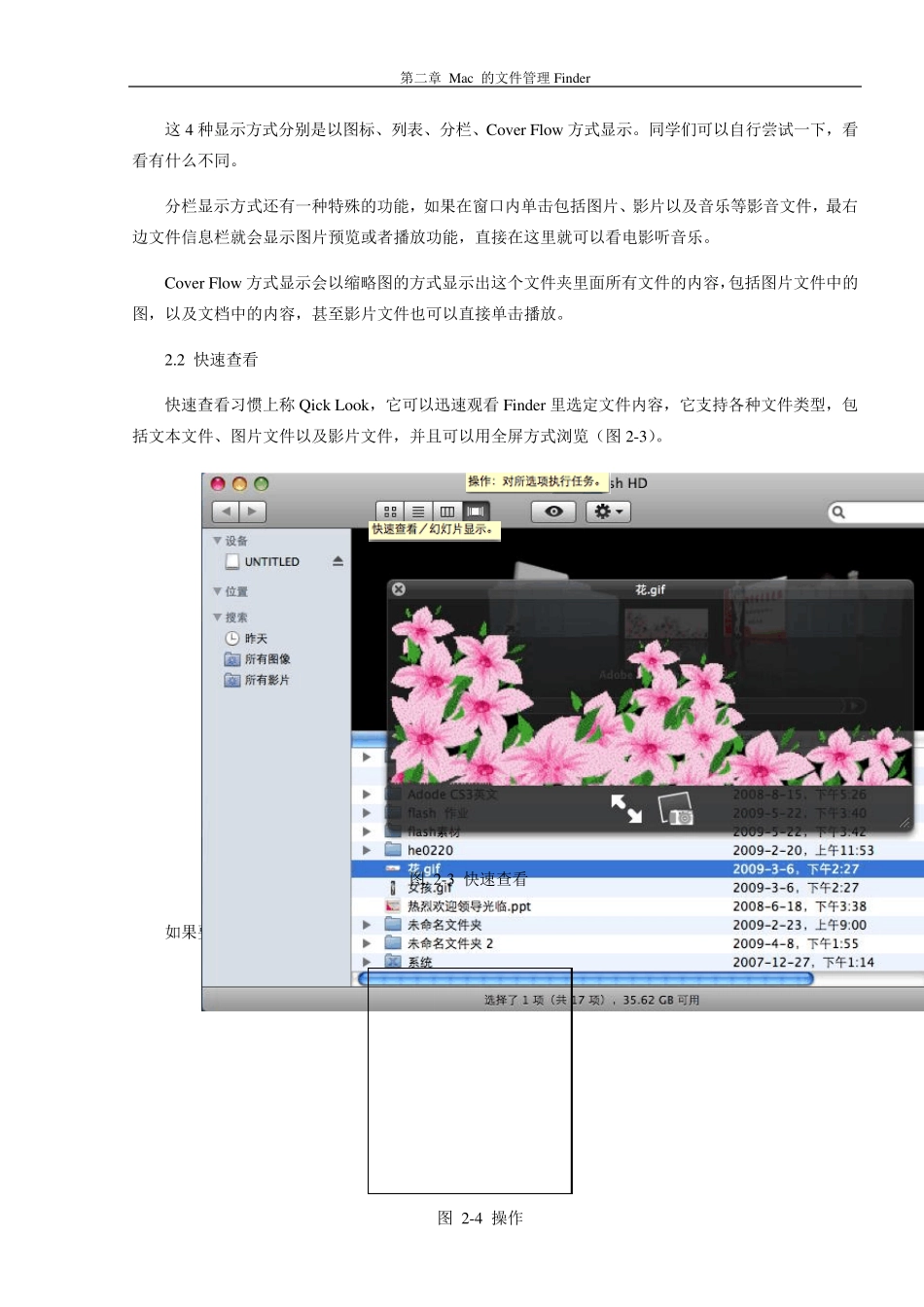Expand the flash 作业 folder
This screenshot has width=924, height=1307.
pyautogui.click(x=367, y=813)
